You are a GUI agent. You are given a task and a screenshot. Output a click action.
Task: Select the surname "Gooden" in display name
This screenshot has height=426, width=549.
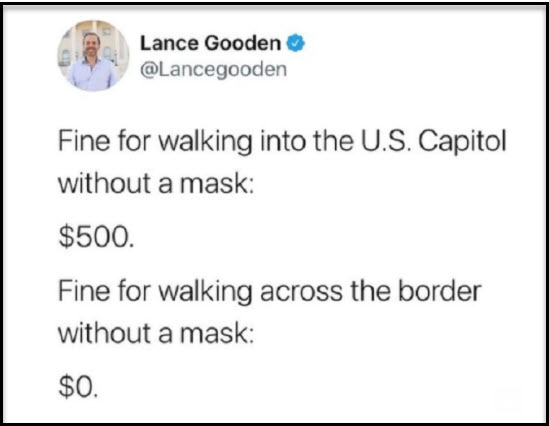tap(243, 43)
